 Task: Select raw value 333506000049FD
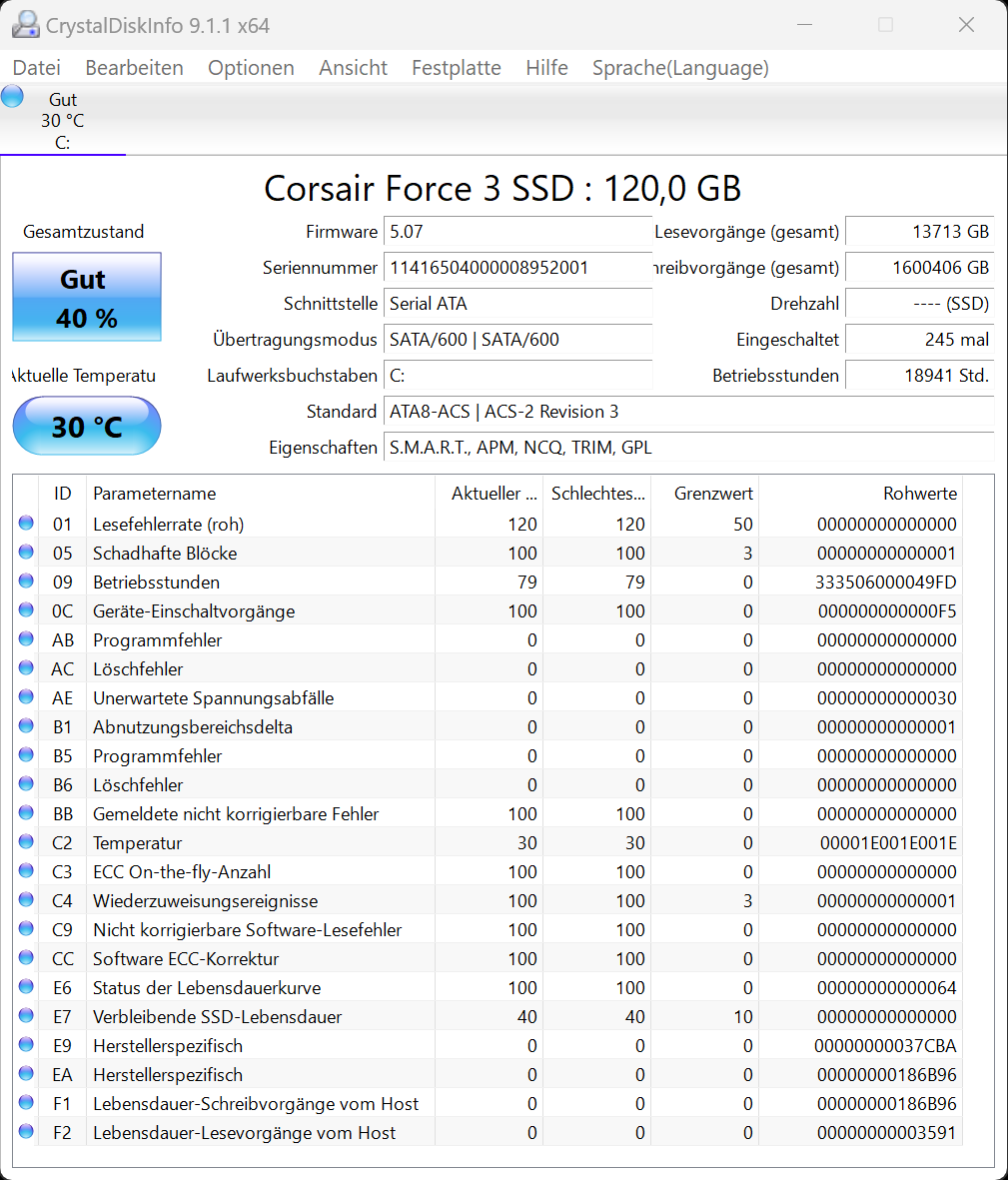(x=885, y=583)
